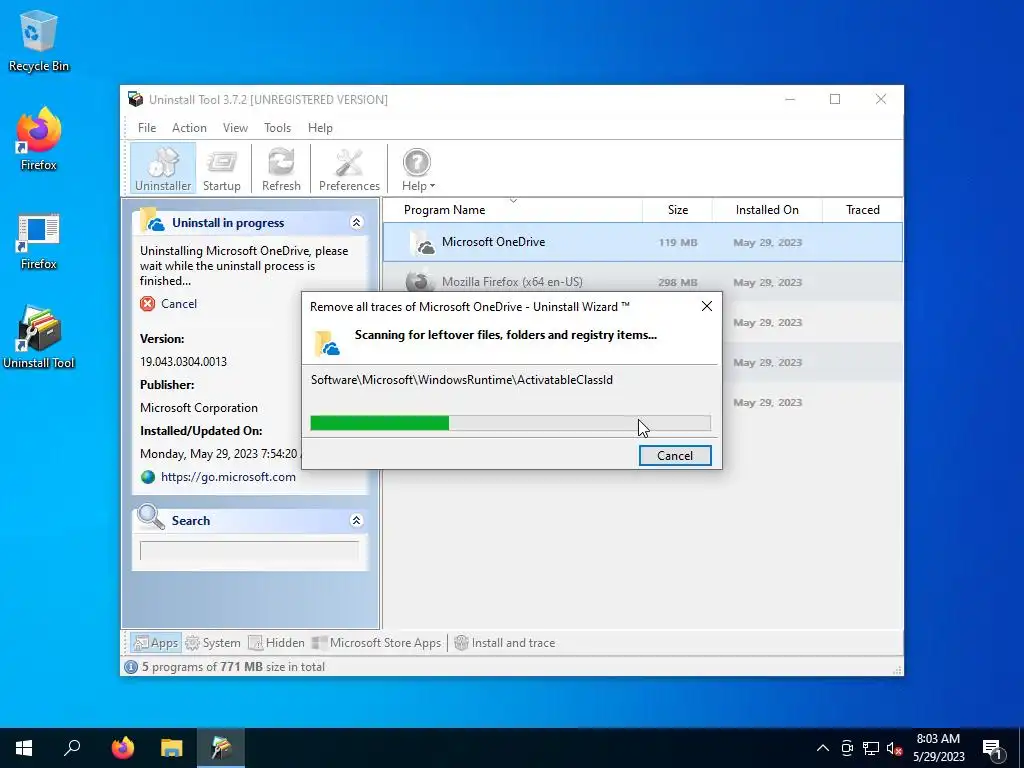Image resolution: width=1024 pixels, height=768 pixels.
Task: Click the Uninstall Tool title bar icon
Action: pos(136,99)
